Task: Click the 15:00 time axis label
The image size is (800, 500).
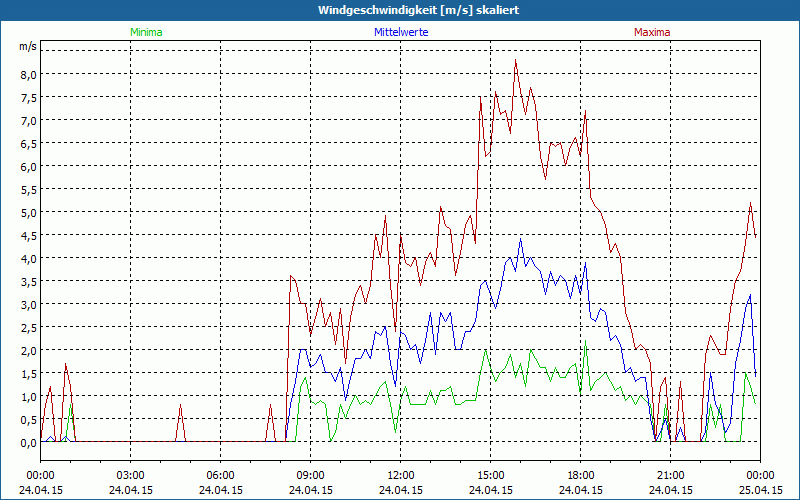Action: coord(490,476)
